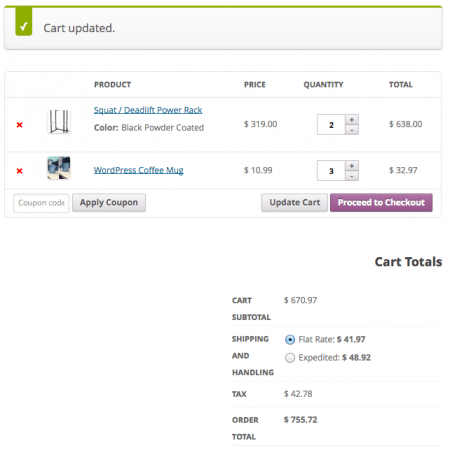This screenshot has width=450, height=450.
Task: Click the green checkmark notice icon
Action: [x=24, y=22]
